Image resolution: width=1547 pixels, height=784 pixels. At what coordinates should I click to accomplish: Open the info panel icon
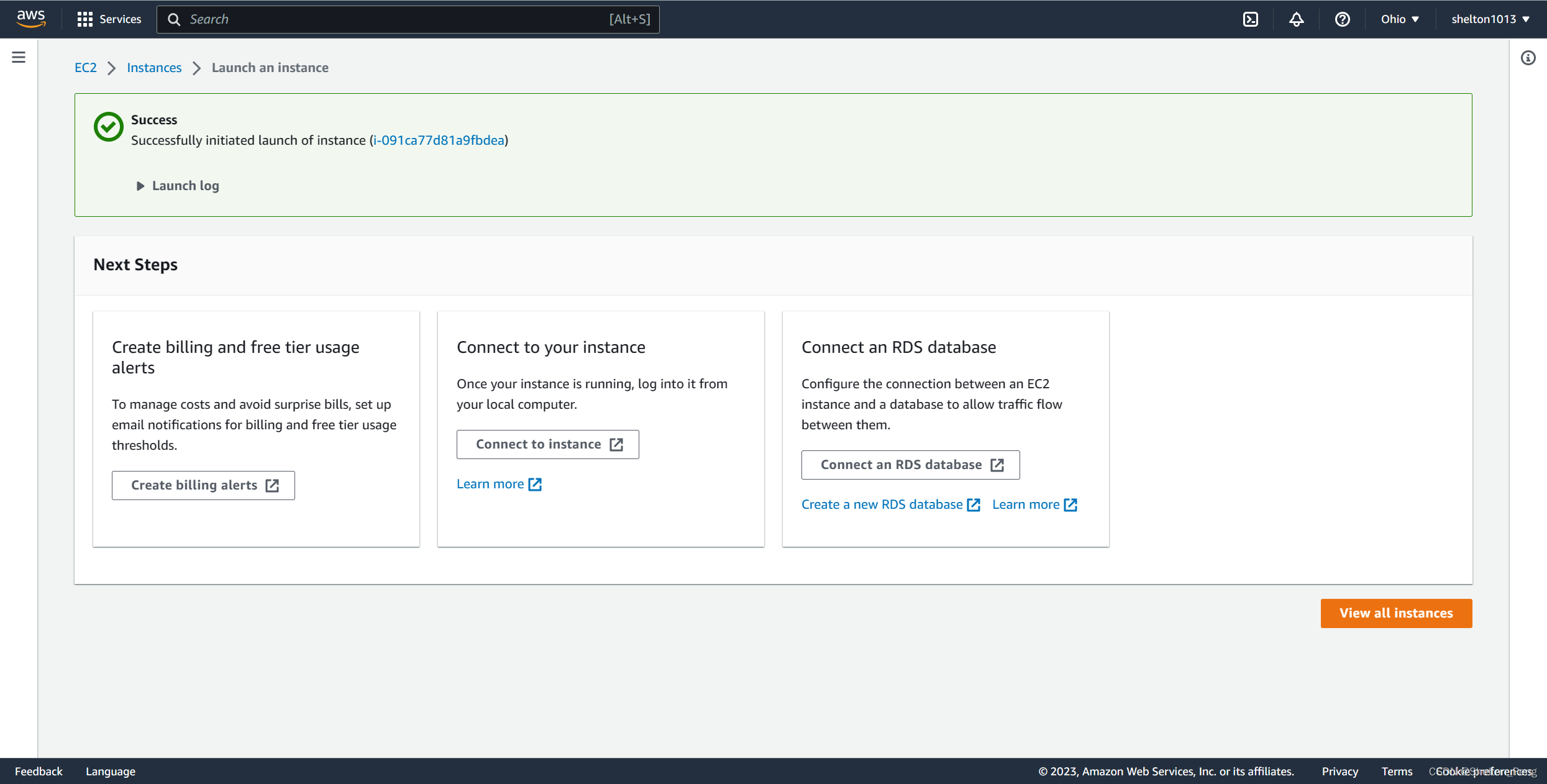(x=1528, y=58)
